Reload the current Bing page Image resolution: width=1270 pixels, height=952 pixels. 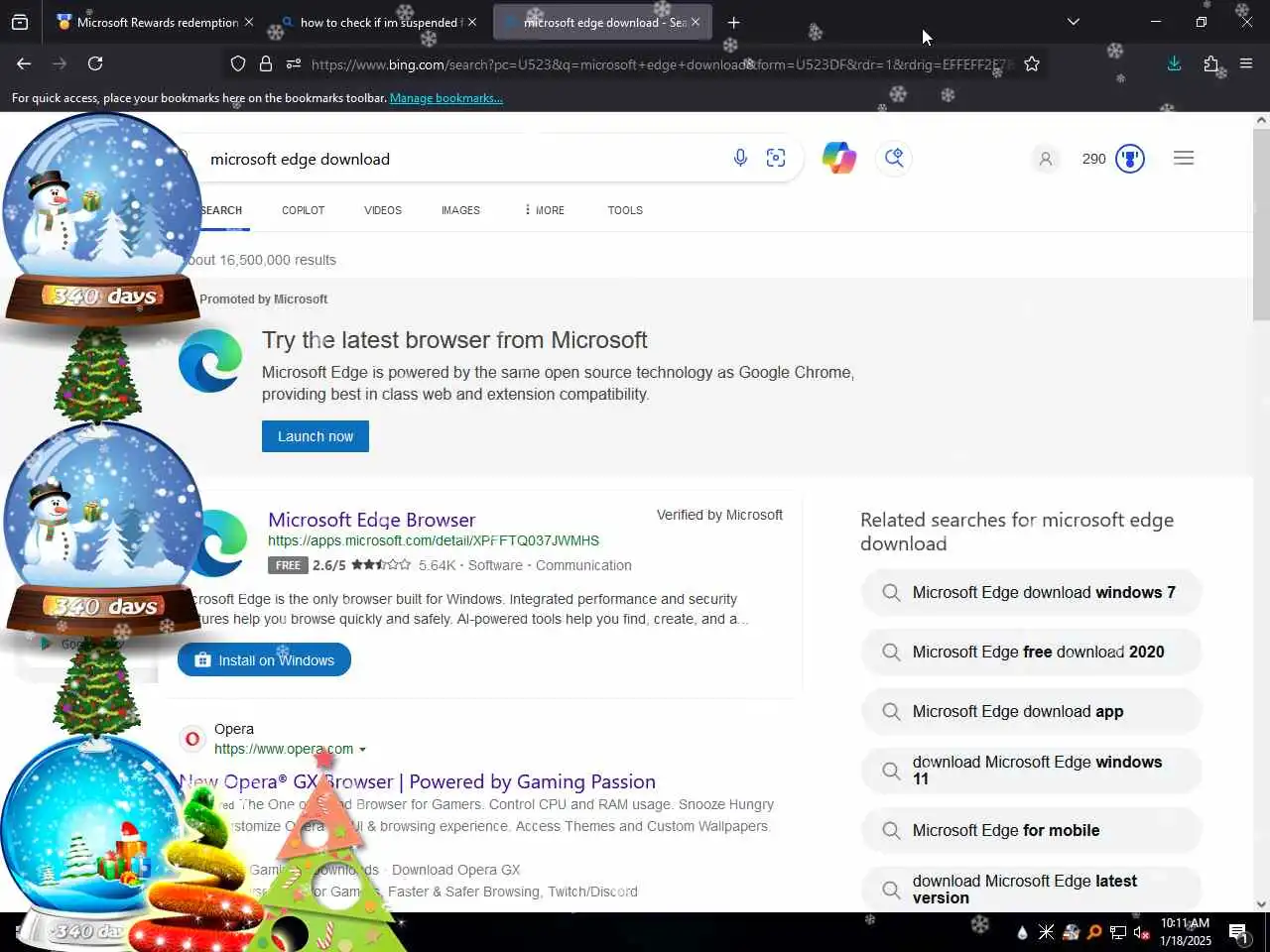coord(95,63)
